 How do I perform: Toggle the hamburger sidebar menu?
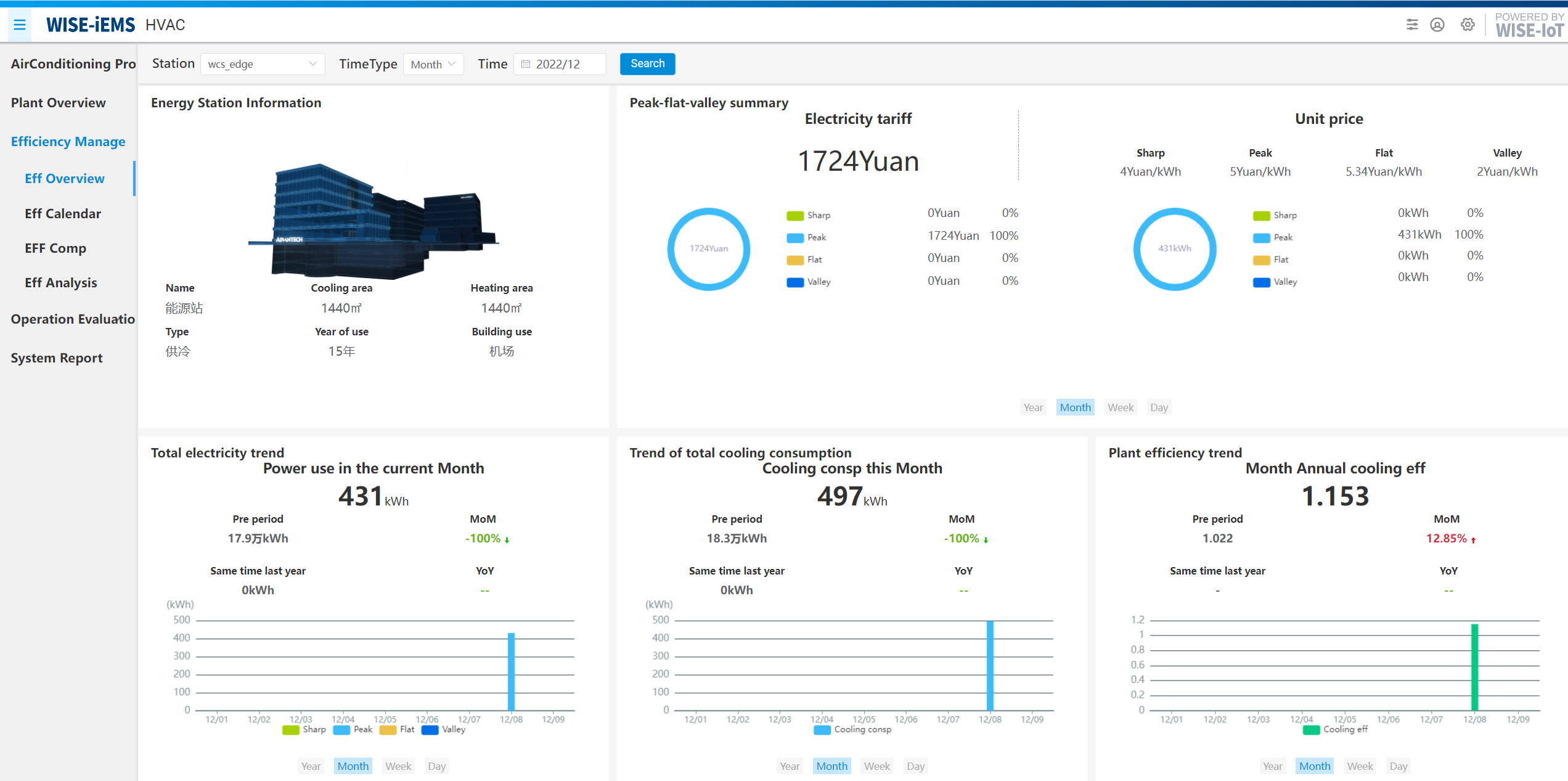(x=20, y=25)
